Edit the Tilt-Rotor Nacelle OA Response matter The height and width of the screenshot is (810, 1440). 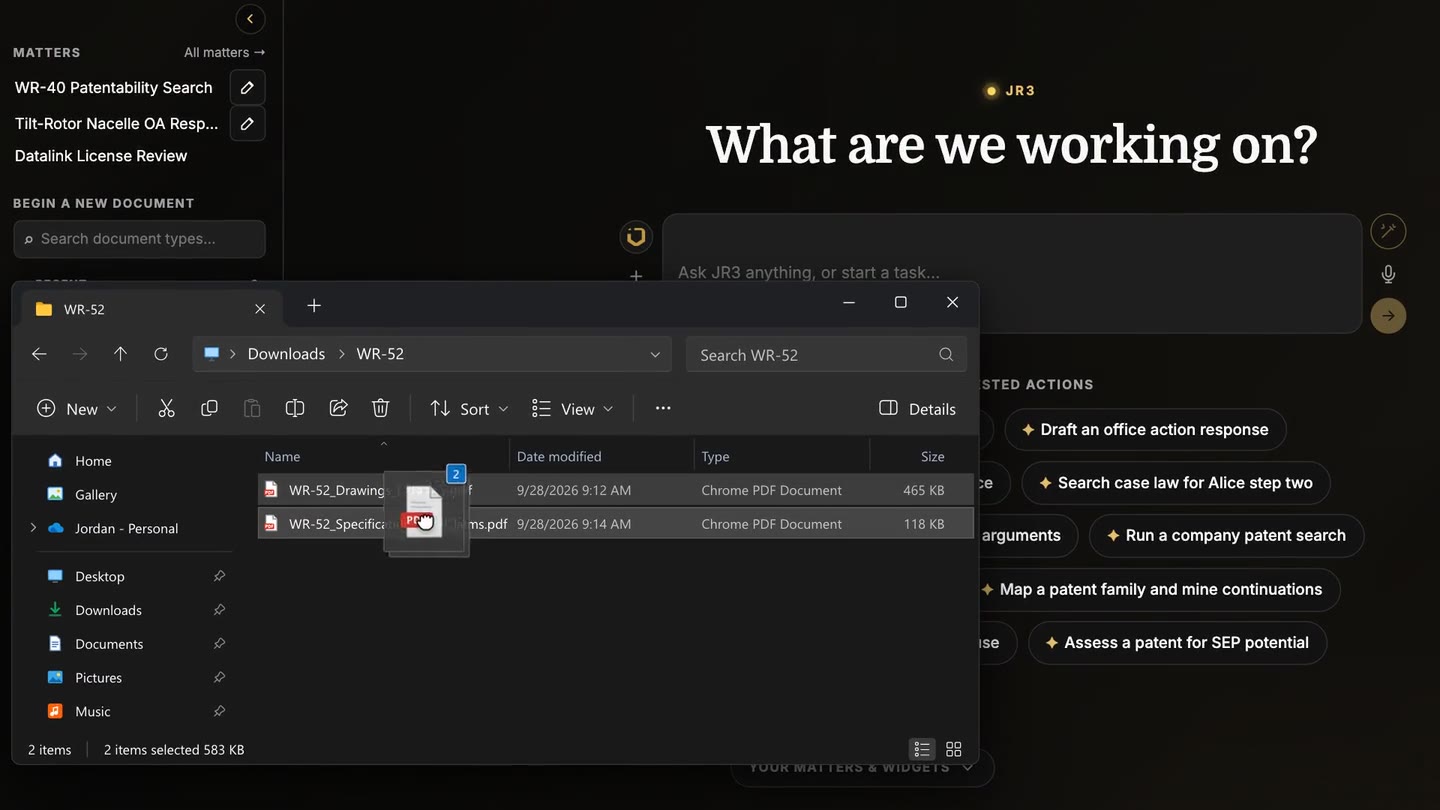pyautogui.click(x=247, y=124)
